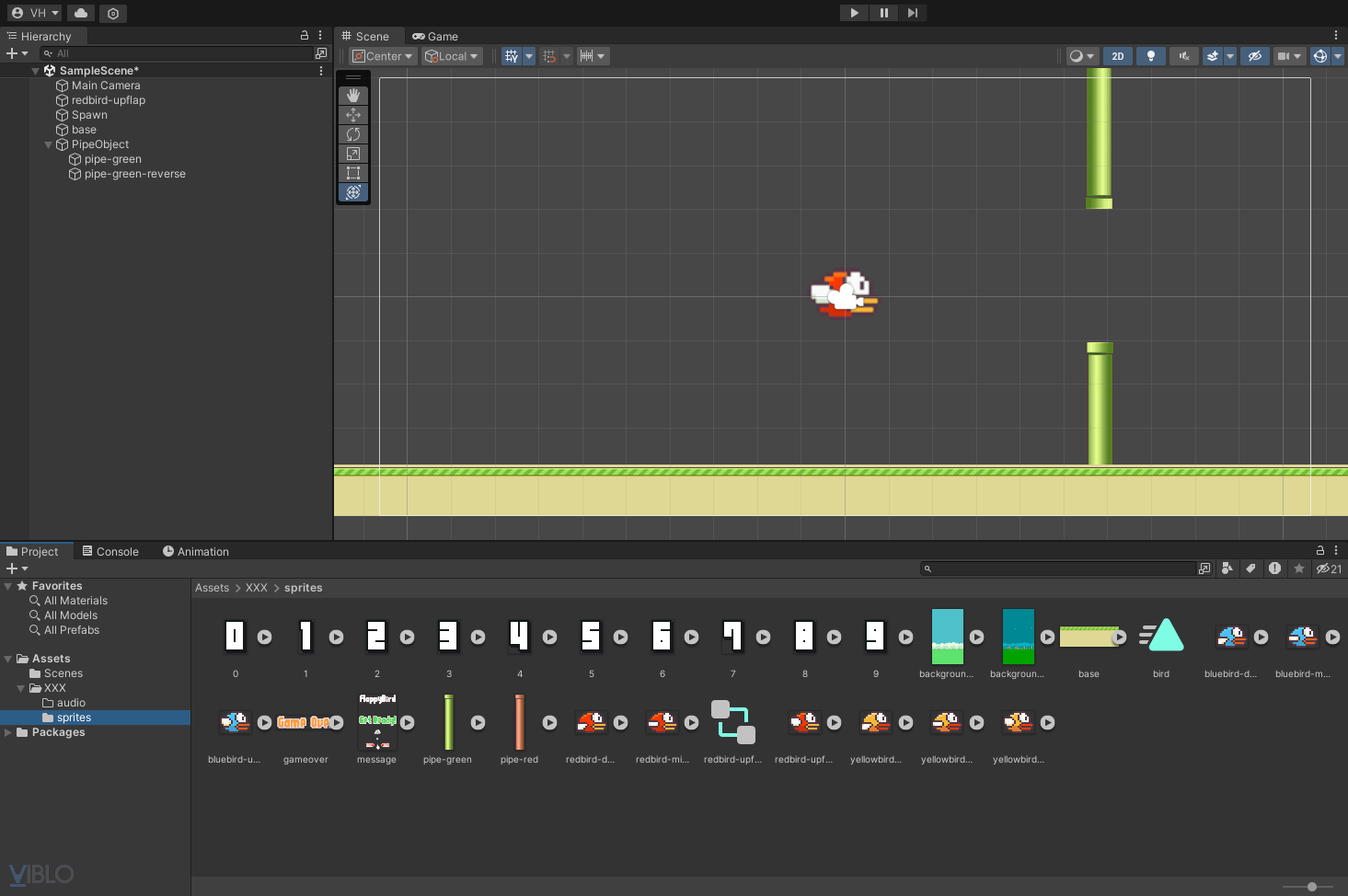Select the audio folder in Project tree
Viewport: 1348px width, 896px height.
(71, 703)
